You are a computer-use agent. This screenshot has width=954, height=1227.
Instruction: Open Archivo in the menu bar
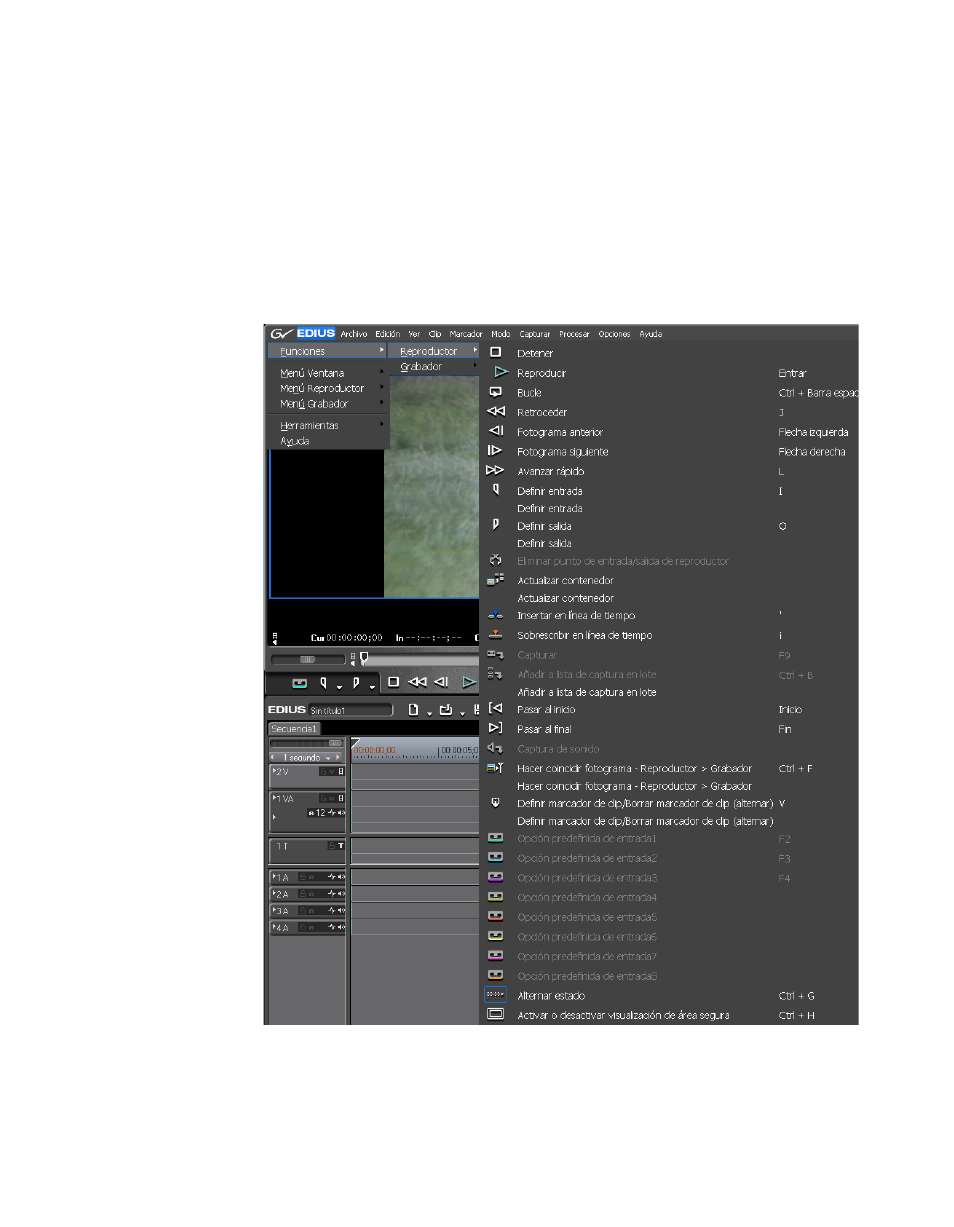(354, 334)
